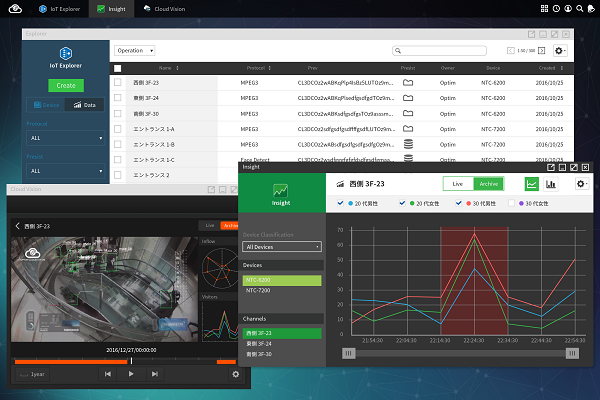Image resolution: width=600 pixels, height=400 pixels.
Task: Tick the select-all checkbox in Explorer header
Action: pyautogui.click(x=118, y=68)
